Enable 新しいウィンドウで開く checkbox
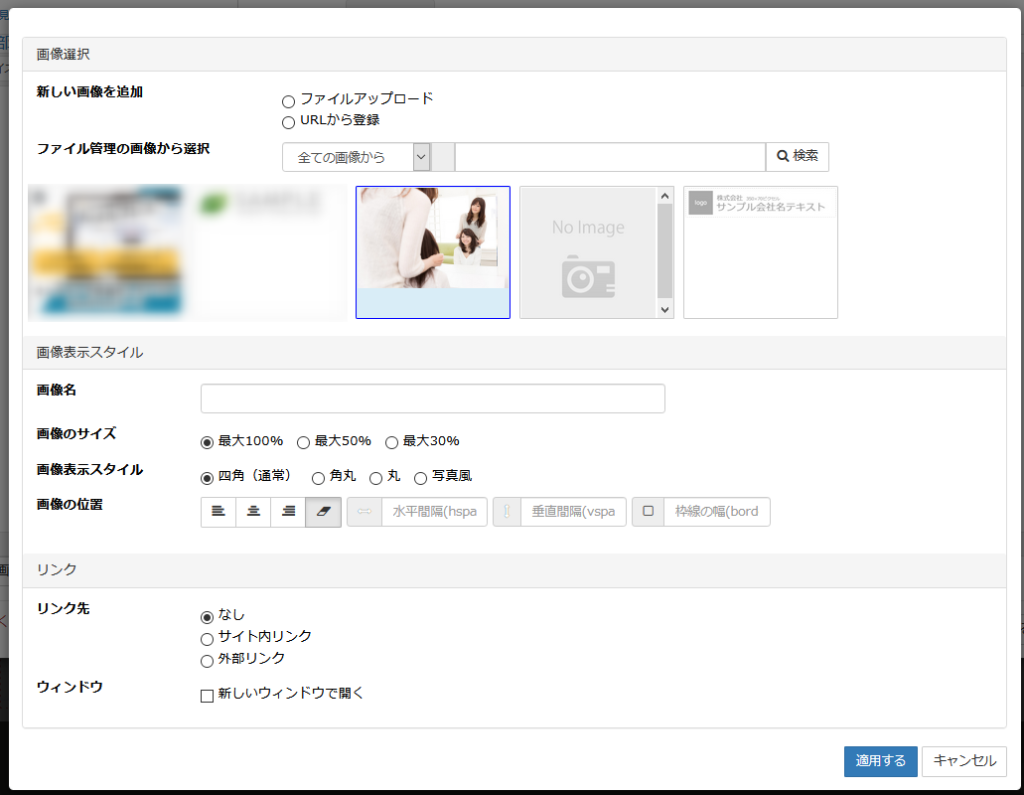Screen dimensions: 1024x795 208,696
